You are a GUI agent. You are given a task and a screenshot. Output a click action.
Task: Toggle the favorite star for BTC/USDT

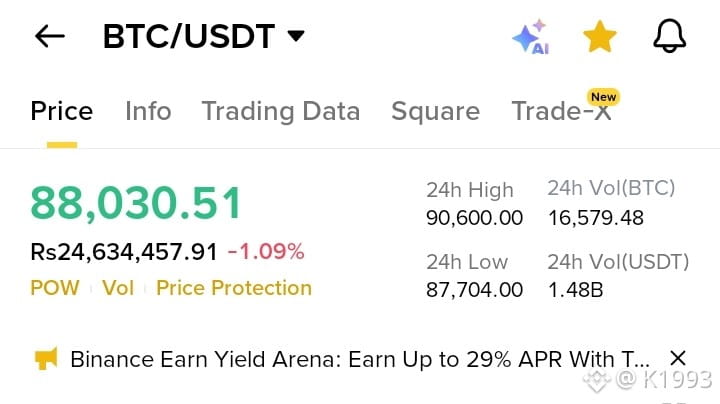pos(599,37)
